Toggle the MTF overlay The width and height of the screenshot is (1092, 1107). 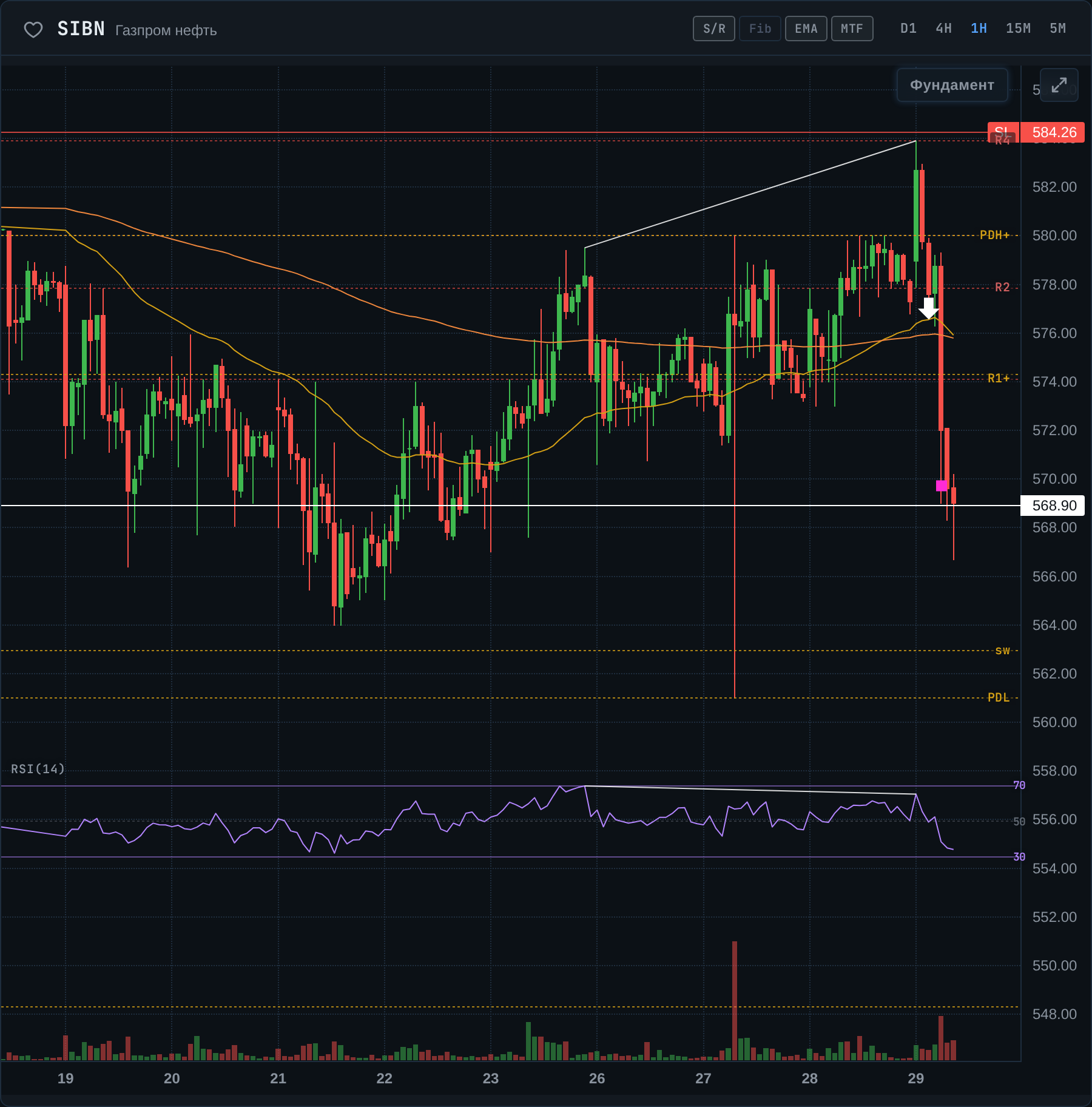click(x=852, y=29)
